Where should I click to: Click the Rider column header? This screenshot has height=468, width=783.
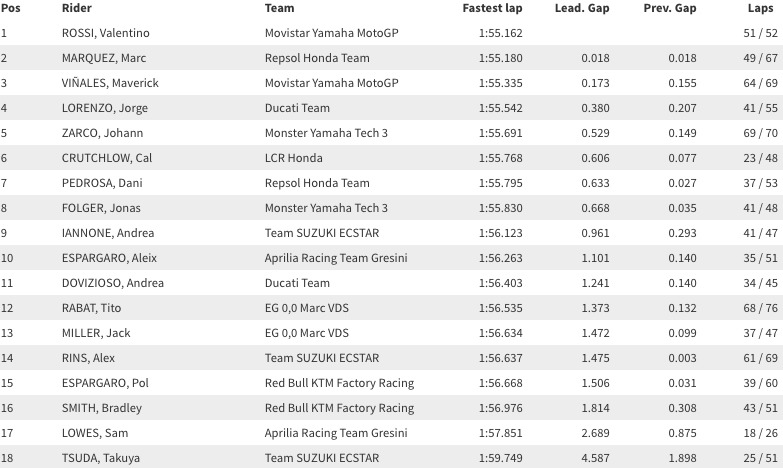point(76,8)
